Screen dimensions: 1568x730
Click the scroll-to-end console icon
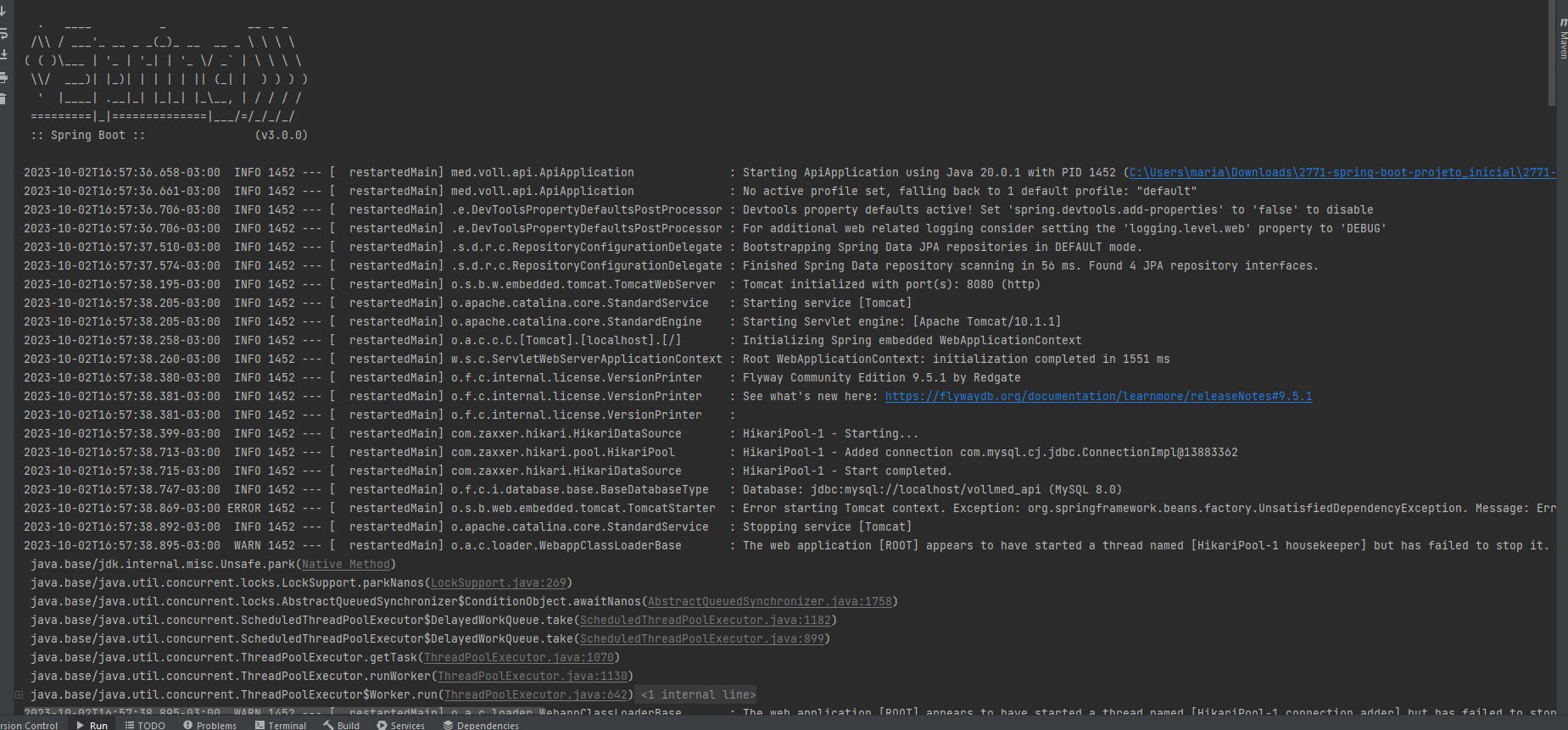(3, 55)
